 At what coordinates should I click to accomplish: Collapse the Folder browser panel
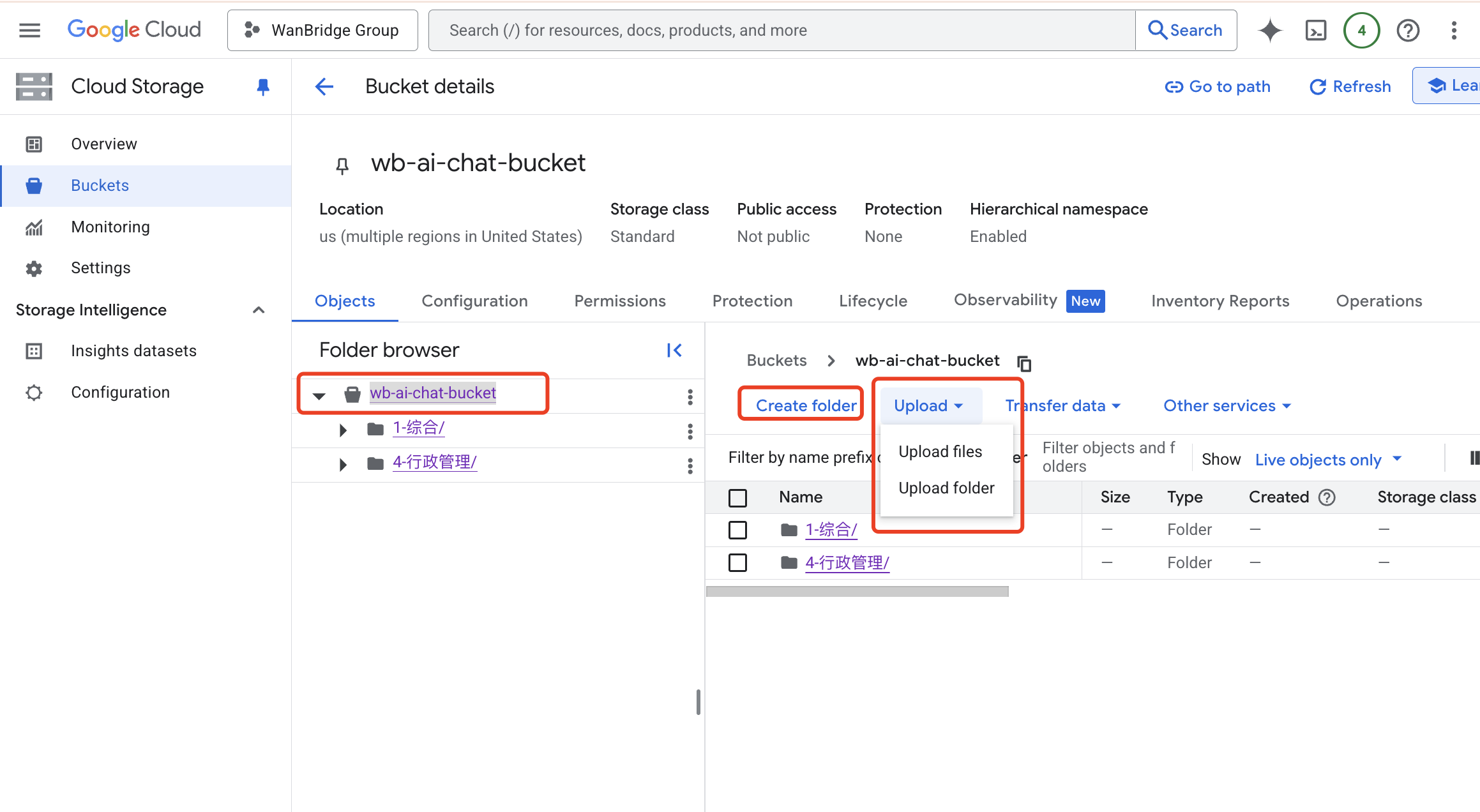pos(674,350)
